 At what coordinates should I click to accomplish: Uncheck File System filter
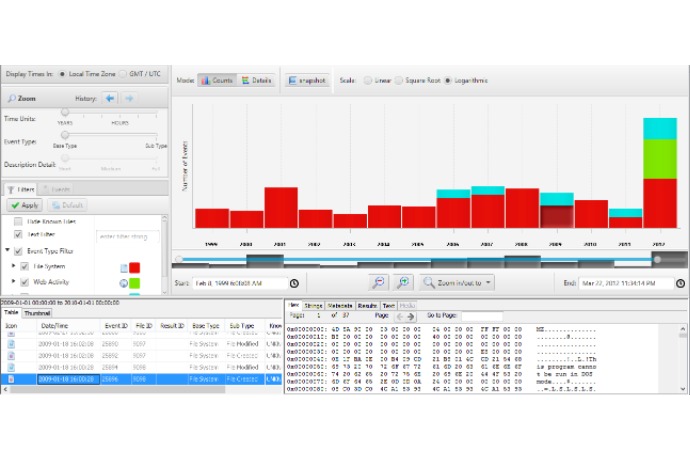pos(25,266)
